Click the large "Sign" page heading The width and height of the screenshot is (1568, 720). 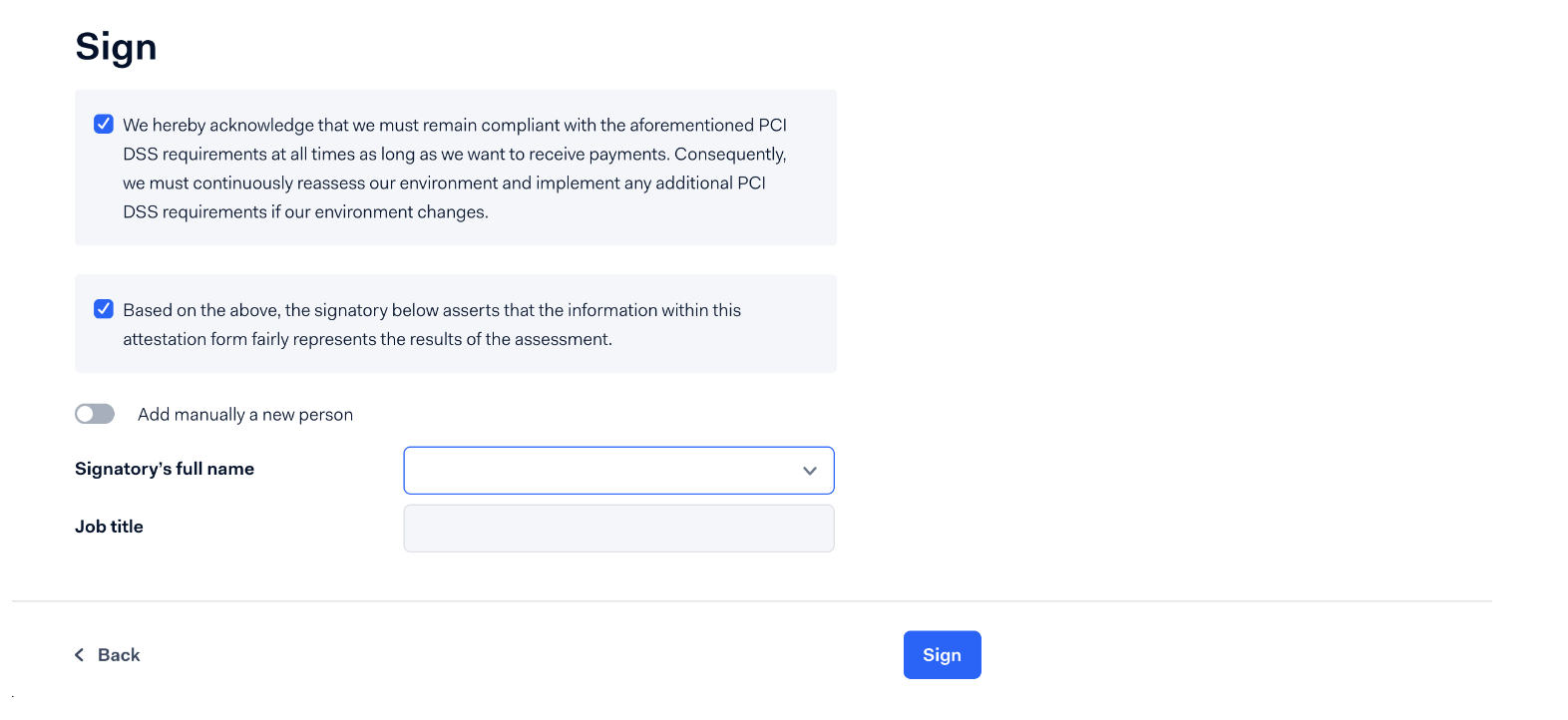[x=116, y=47]
